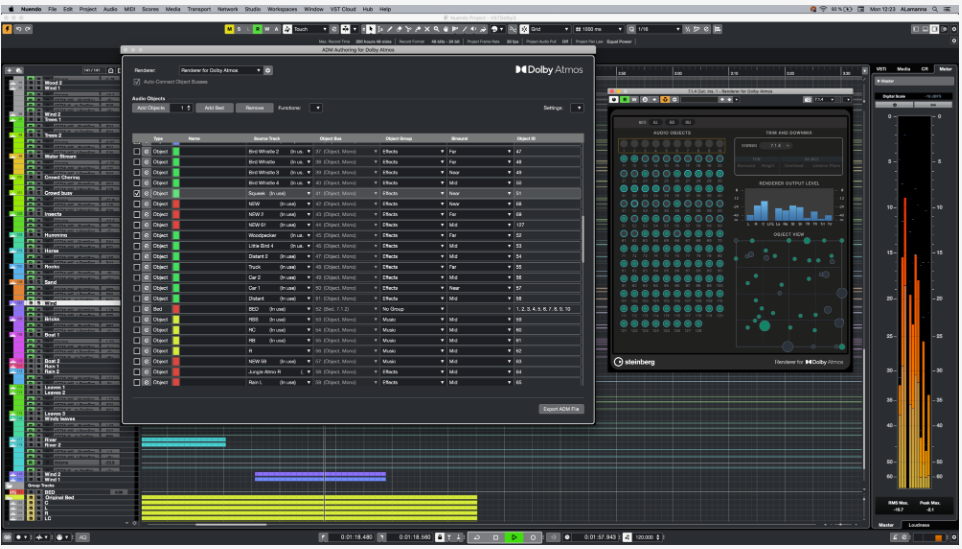Screen dimensions: 962x549
Task: Click undo arrow in top-left toolbar
Action: [x=19, y=29]
